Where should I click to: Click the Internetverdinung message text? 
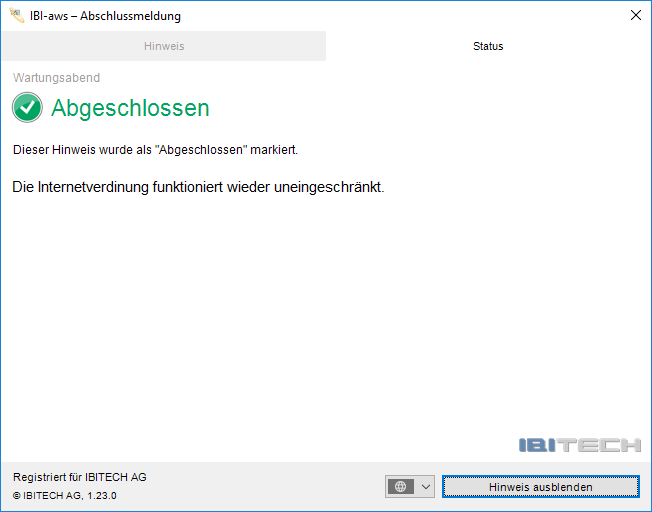point(198,187)
